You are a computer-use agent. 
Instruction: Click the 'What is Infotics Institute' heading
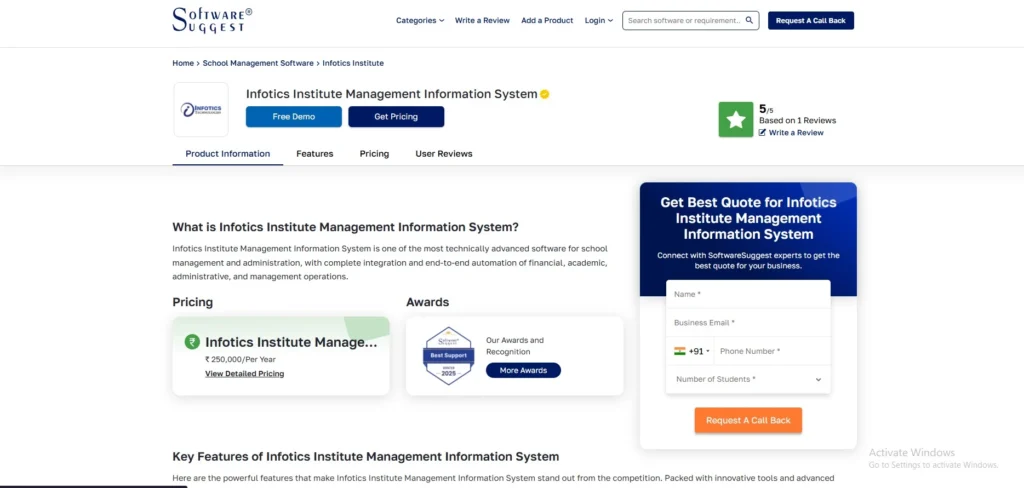(x=345, y=227)
